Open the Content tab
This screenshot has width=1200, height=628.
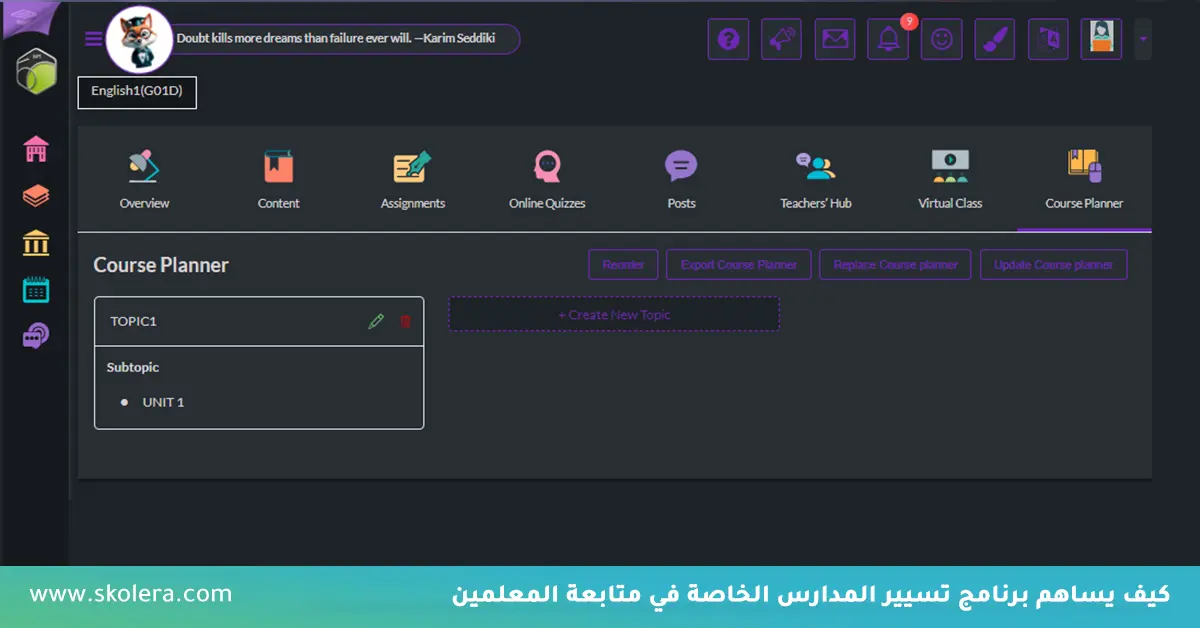point(278,180)
